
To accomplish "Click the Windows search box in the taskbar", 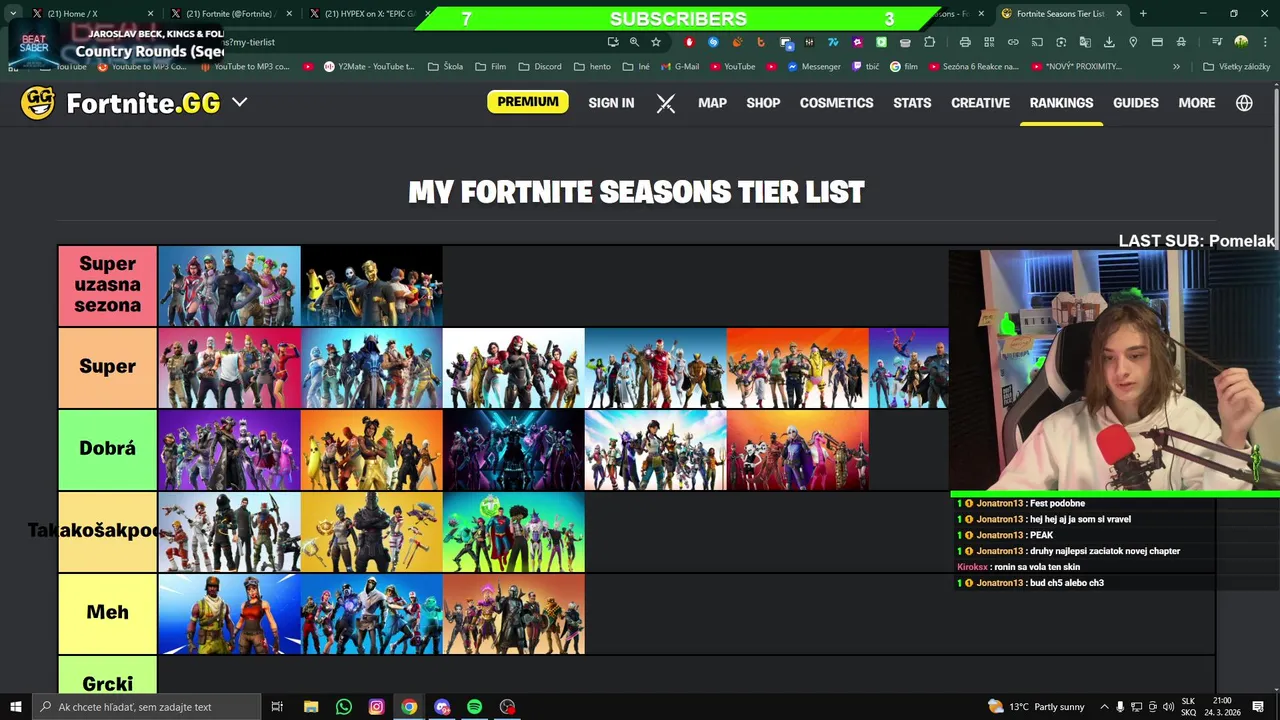I will click(146, 707).
